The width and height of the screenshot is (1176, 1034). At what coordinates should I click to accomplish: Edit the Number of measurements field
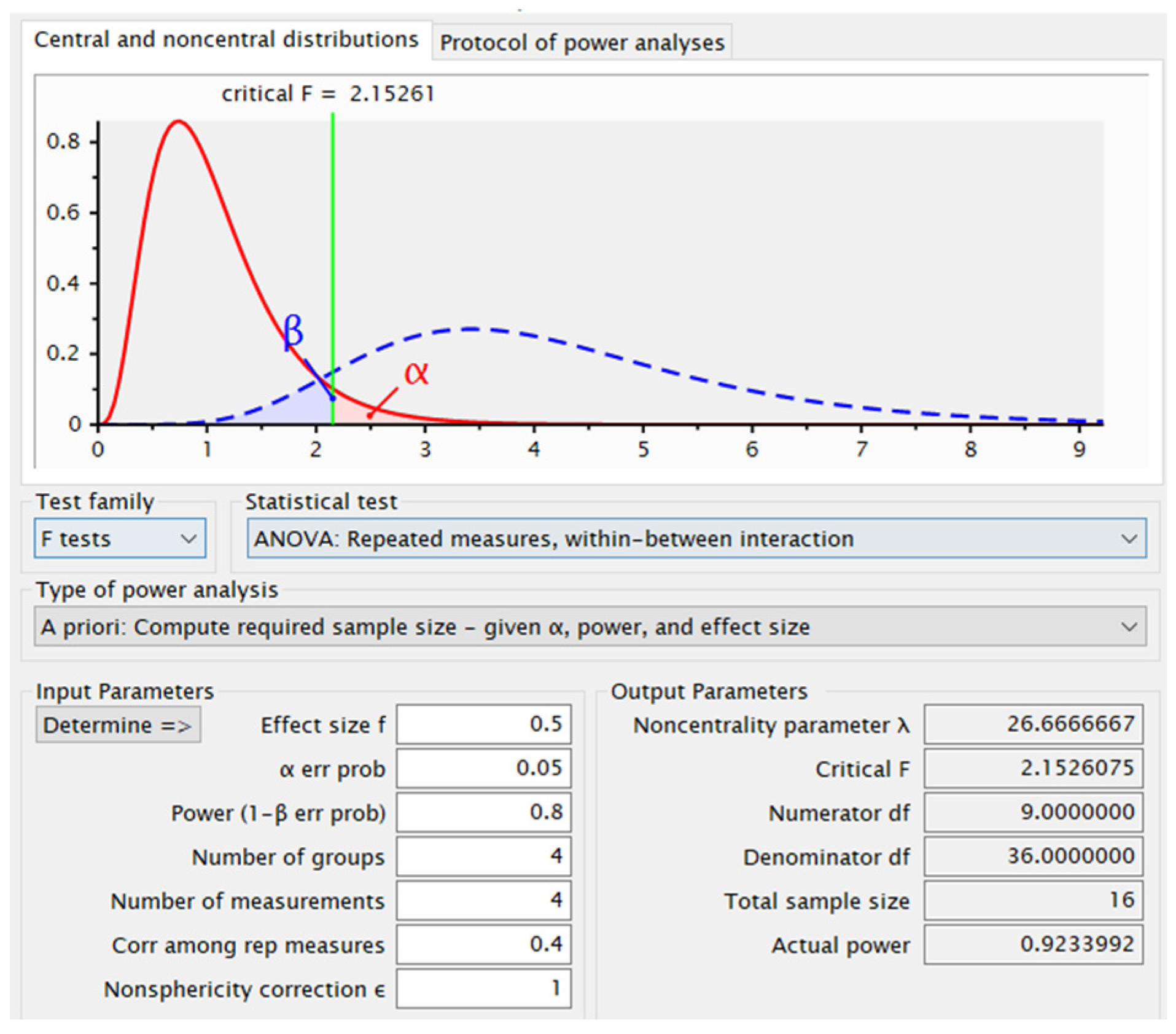pyautogui.click(x=483, y=901)
